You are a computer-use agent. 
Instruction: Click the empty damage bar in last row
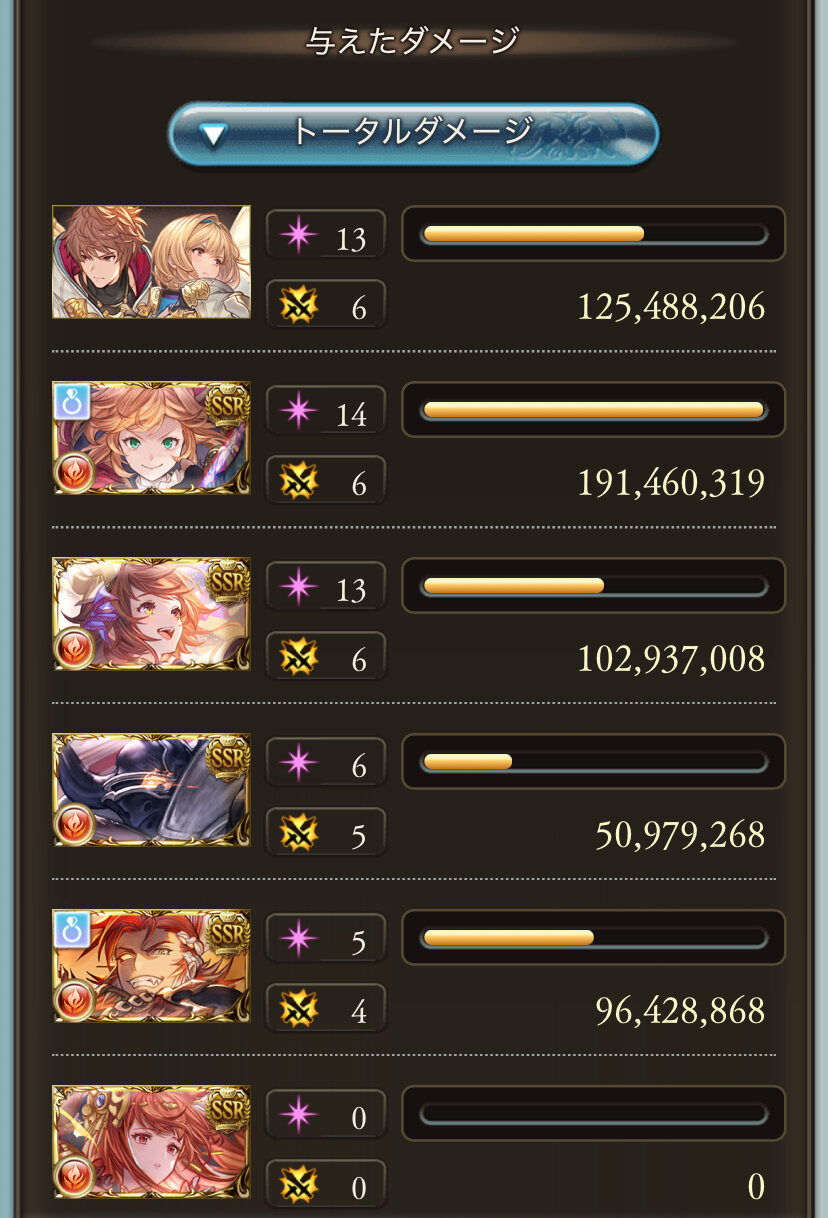point(594,1113)
